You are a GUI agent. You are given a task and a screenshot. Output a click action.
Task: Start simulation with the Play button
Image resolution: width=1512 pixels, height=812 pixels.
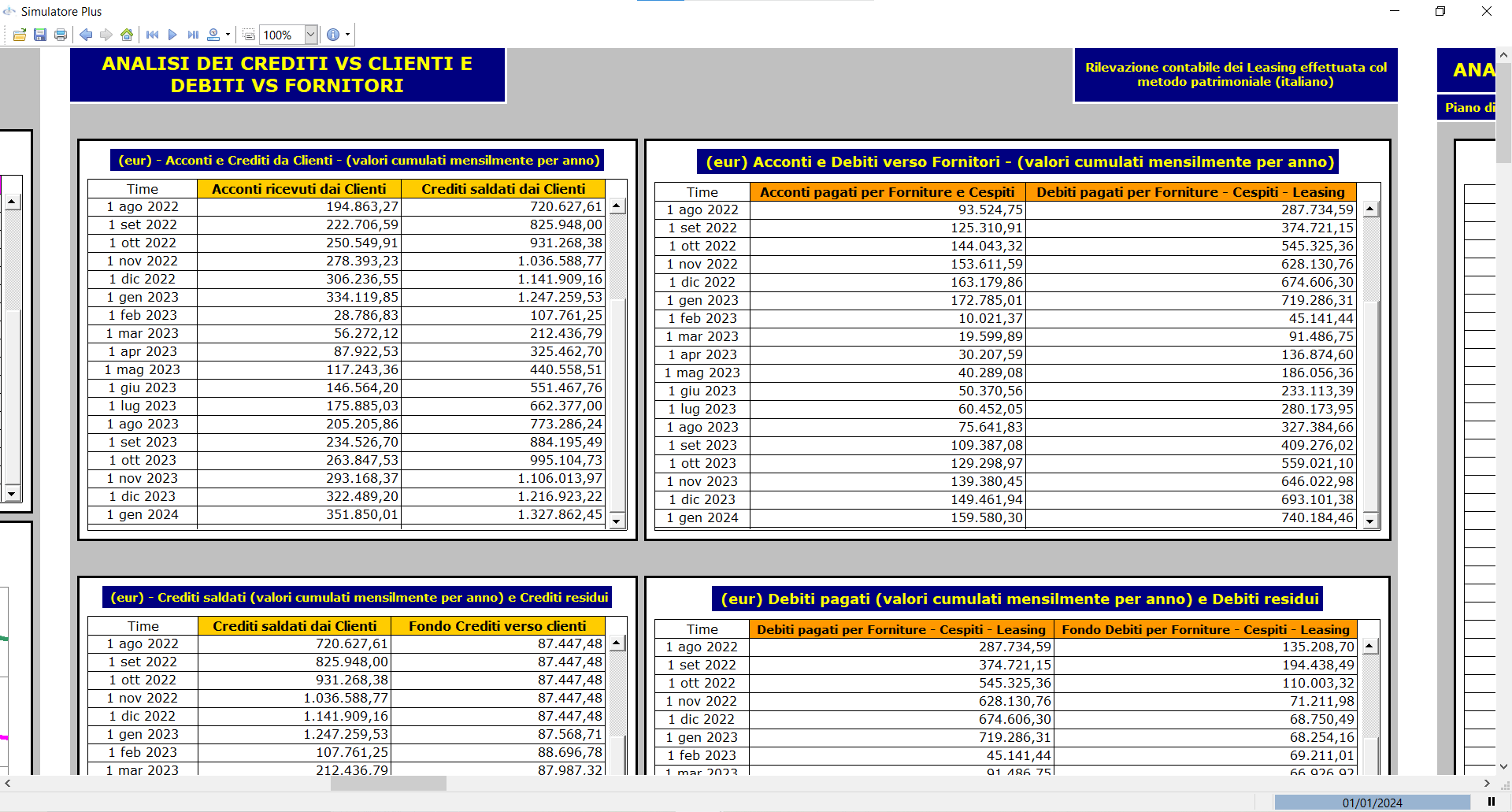coord(172,35)
